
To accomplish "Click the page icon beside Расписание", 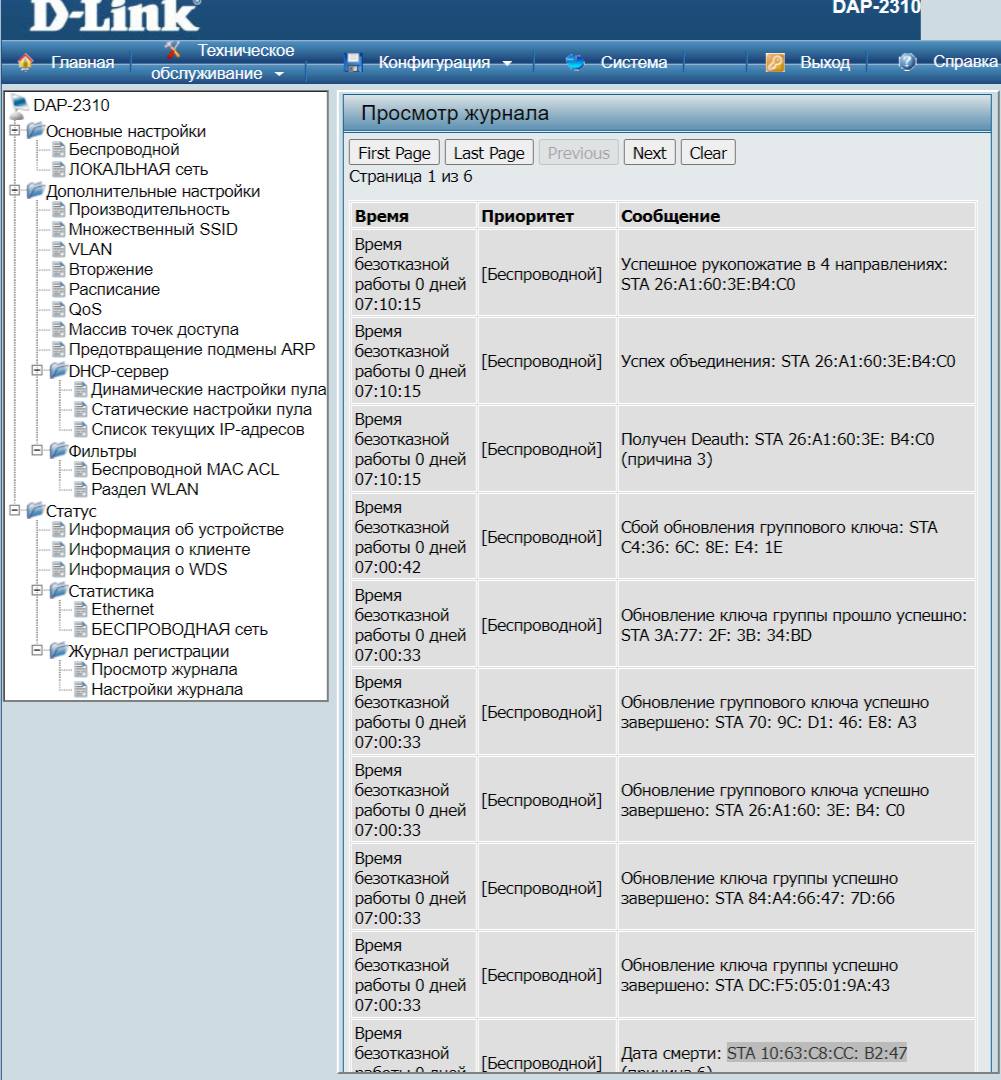I will [59, 289].
